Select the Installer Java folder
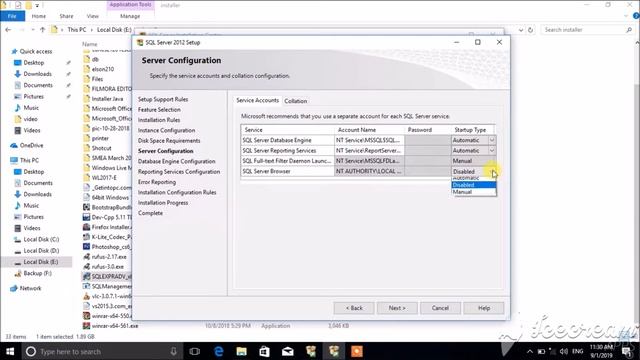 click(x=107, y=99)
